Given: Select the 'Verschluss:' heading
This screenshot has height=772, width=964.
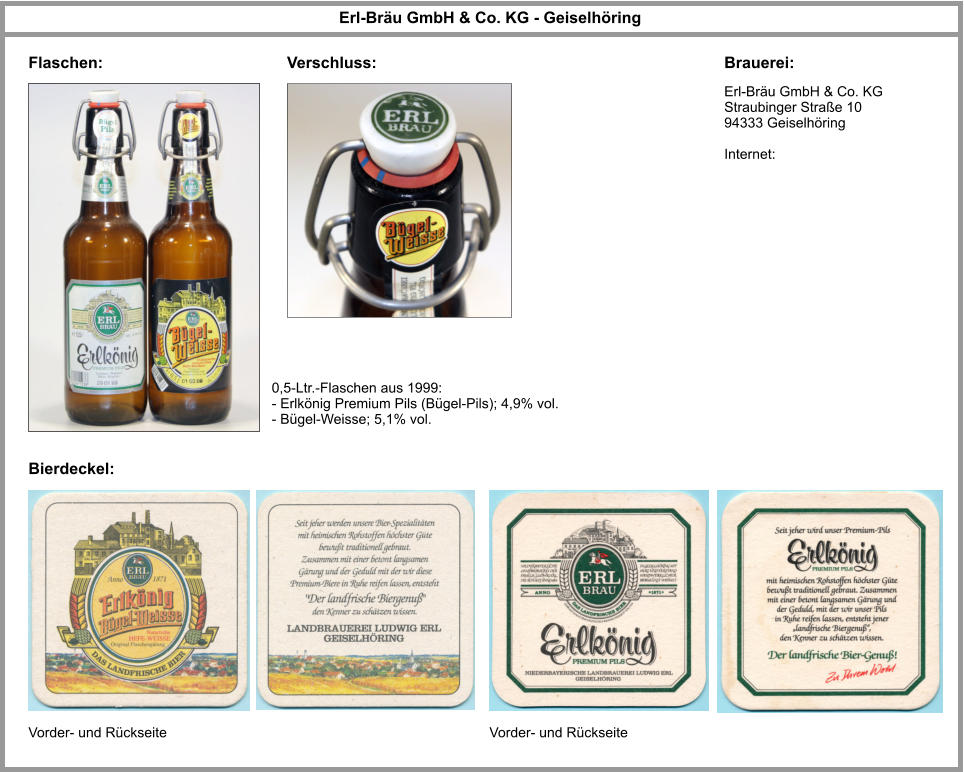Looking at the screenshot, I should 331,63.
